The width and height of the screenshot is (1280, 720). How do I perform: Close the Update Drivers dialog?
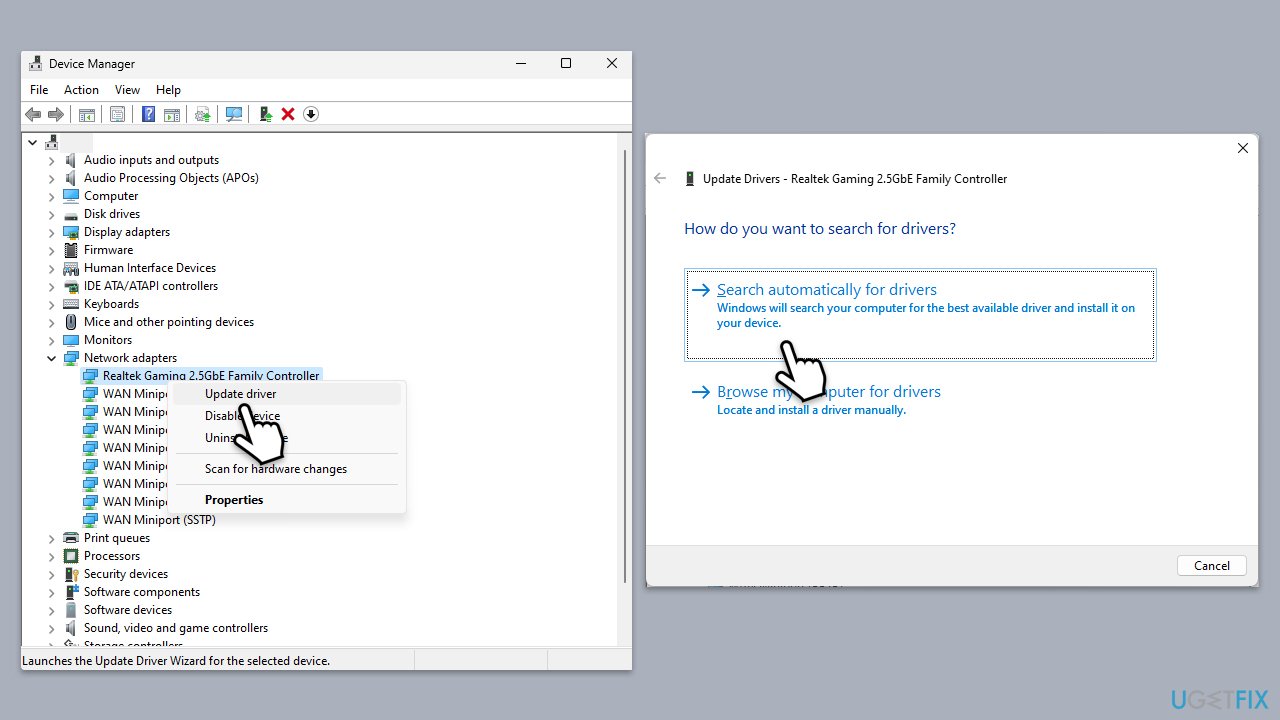coord(1243,148)
